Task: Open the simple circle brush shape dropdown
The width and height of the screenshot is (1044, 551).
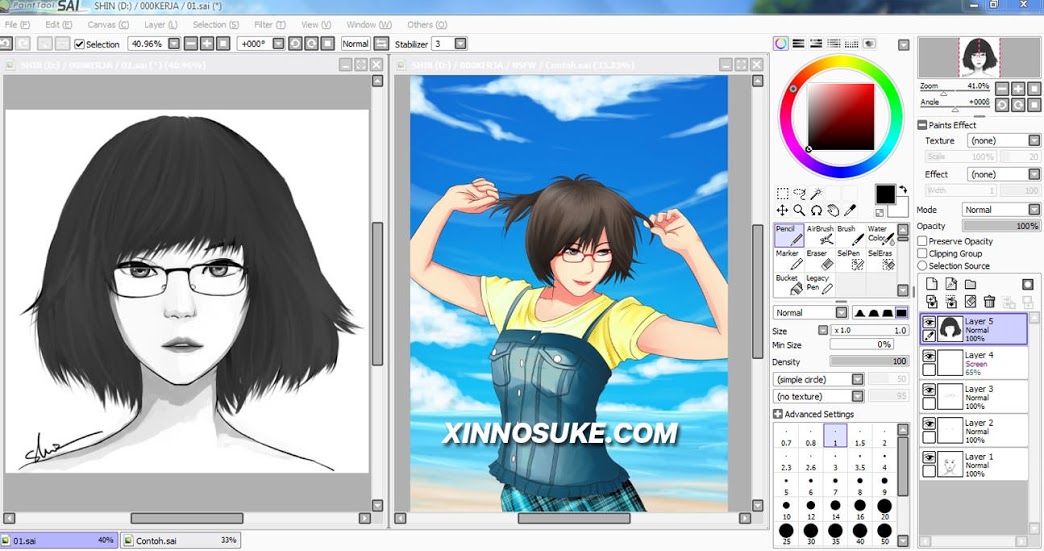Action: click(858, 379)
